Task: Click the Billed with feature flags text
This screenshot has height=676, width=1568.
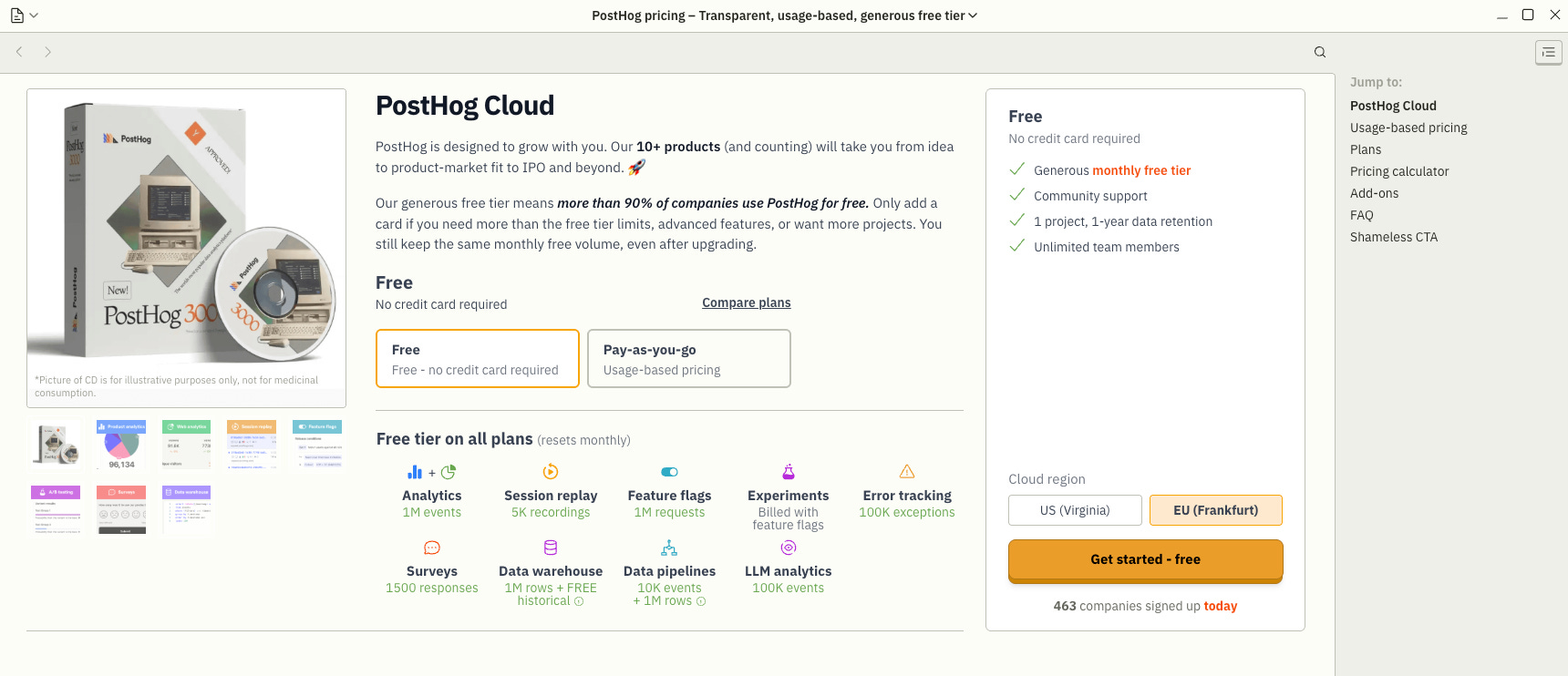Action: [789, 518]
